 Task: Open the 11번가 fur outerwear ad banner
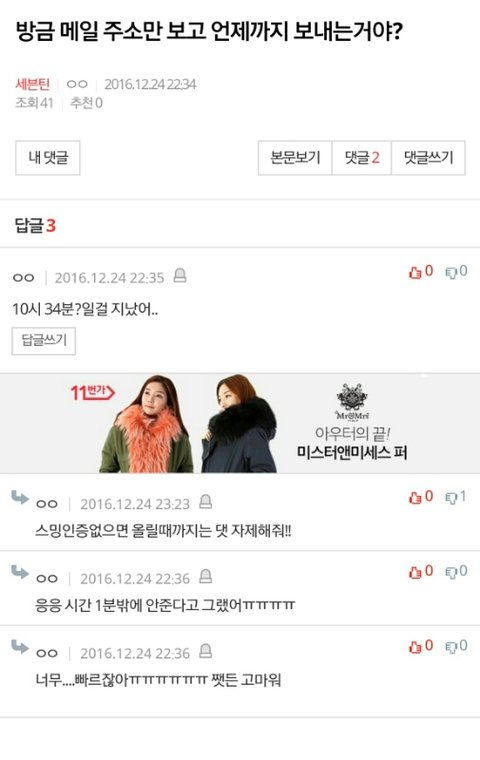point(240,423)
